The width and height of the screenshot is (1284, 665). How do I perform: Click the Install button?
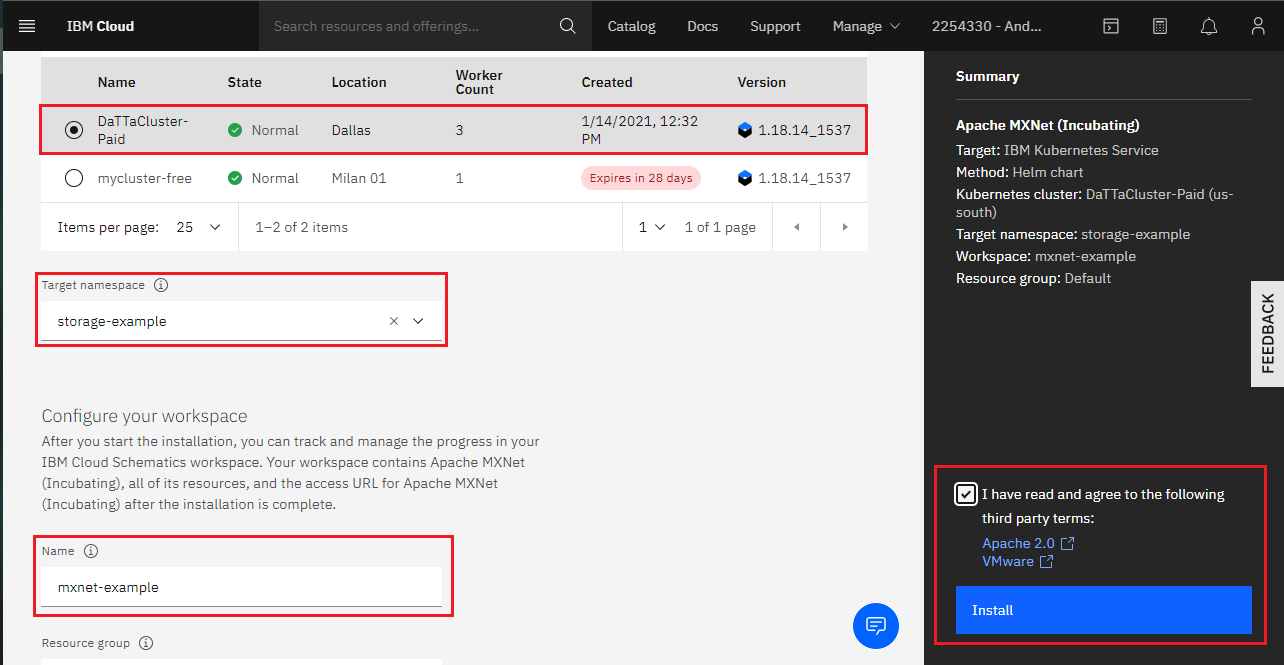point(1104,610)
